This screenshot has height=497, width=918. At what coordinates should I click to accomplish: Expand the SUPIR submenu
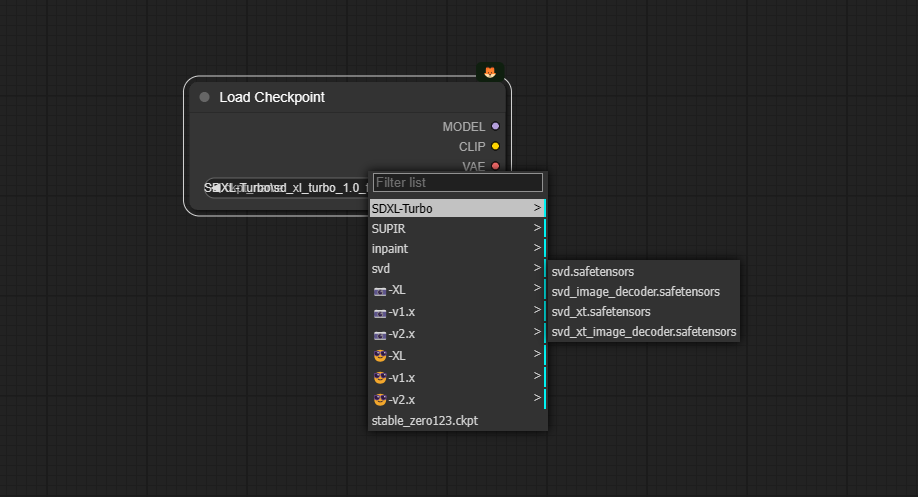click(x=458, y=228)
